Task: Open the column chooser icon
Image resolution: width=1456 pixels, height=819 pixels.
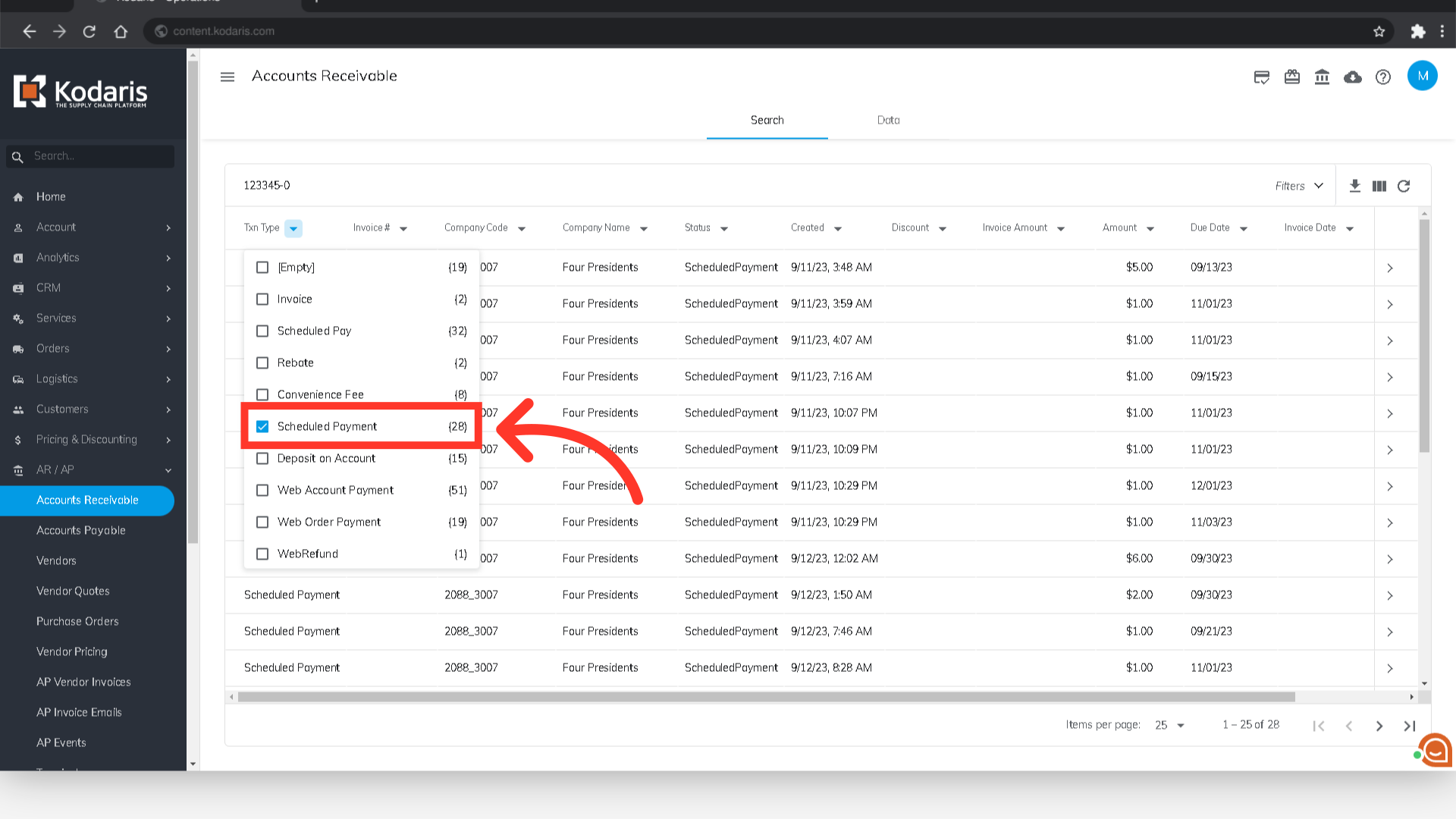Action: (x=1379, y=186)
